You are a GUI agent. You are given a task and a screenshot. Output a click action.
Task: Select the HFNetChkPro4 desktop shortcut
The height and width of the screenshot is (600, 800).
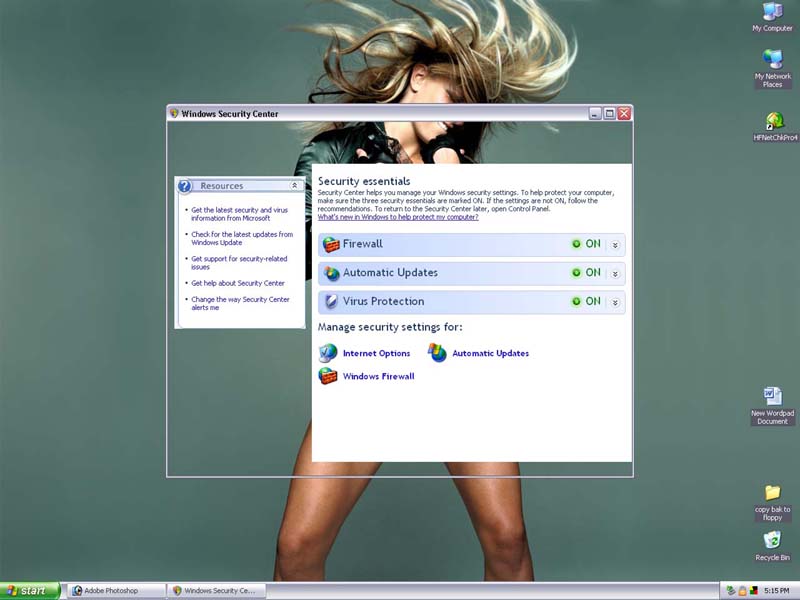pos(775,127)
